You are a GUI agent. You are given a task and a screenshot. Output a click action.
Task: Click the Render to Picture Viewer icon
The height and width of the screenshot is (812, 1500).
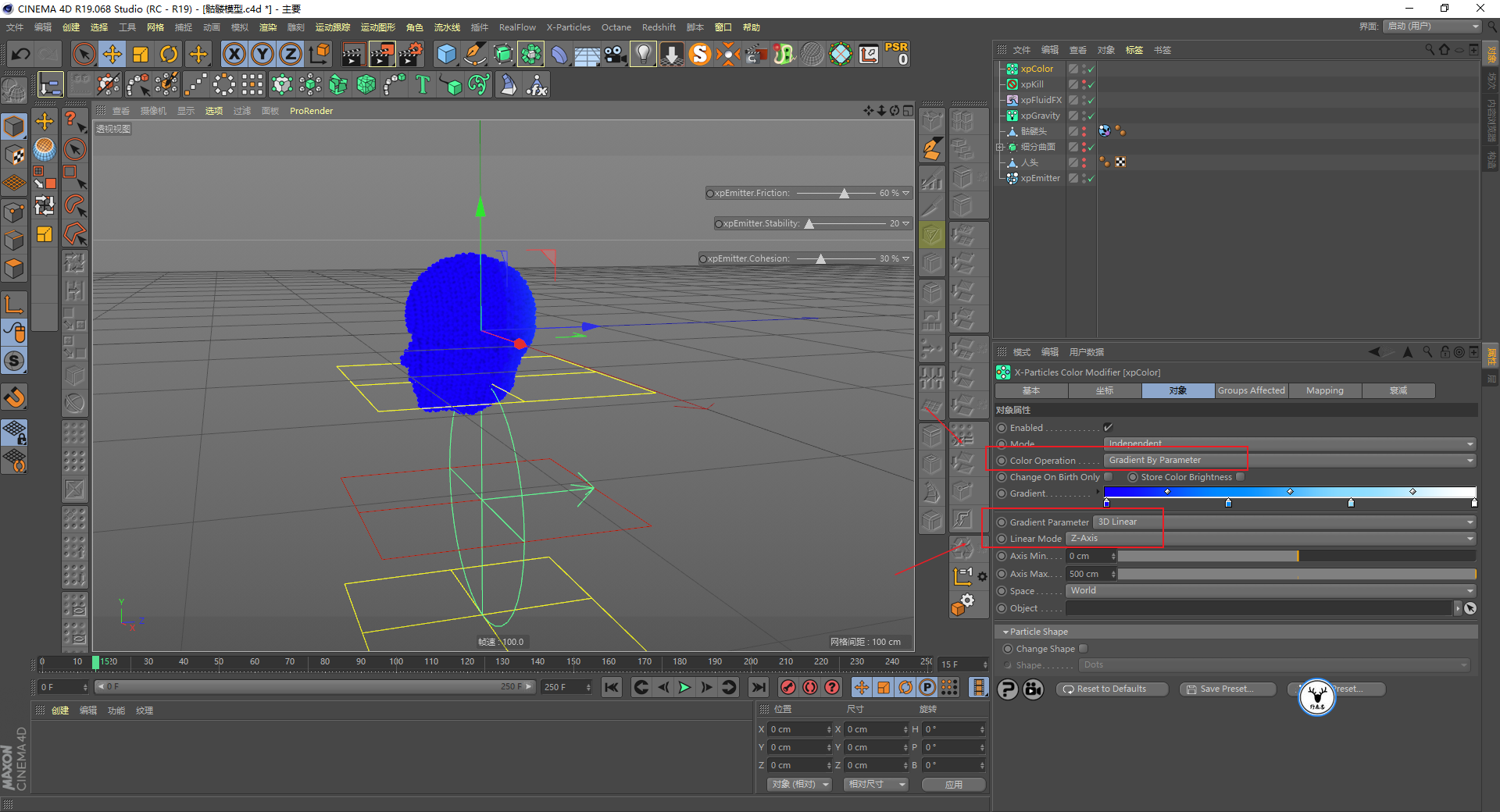(x=382, y=54)
